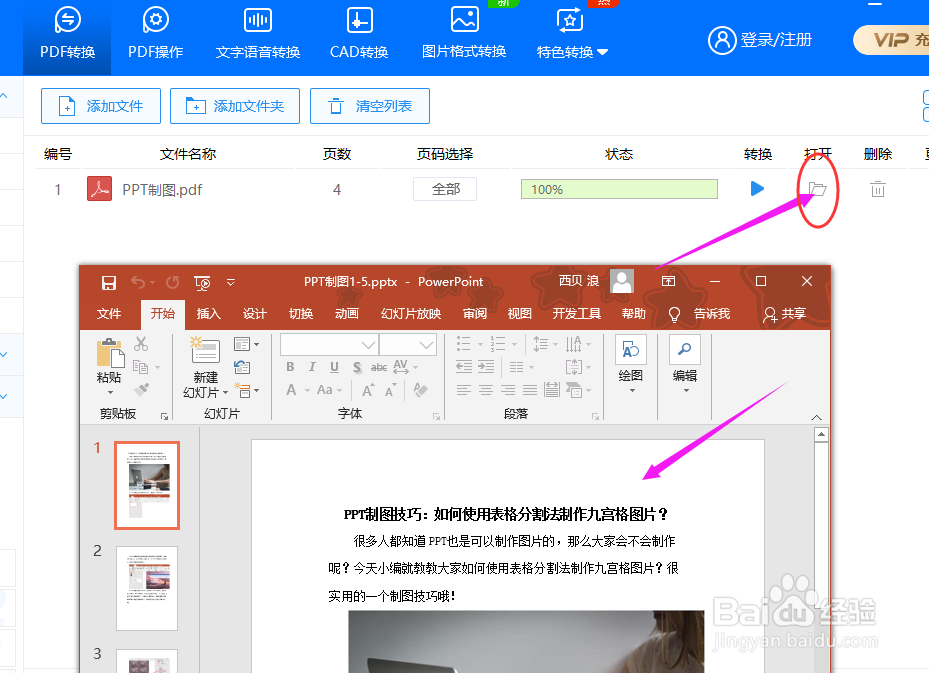The image size is (929, 673).
Task: Open the output folder icon circled in red
Action: click(818, 188)
